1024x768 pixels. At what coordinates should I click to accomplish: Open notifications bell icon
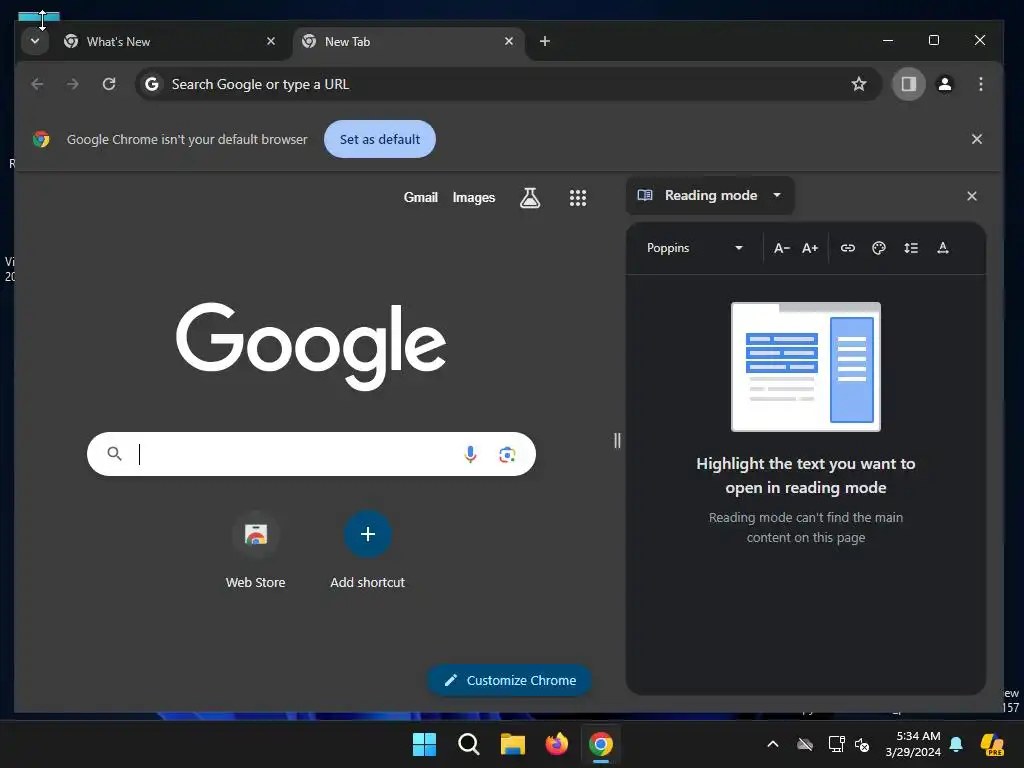(956, 744)
